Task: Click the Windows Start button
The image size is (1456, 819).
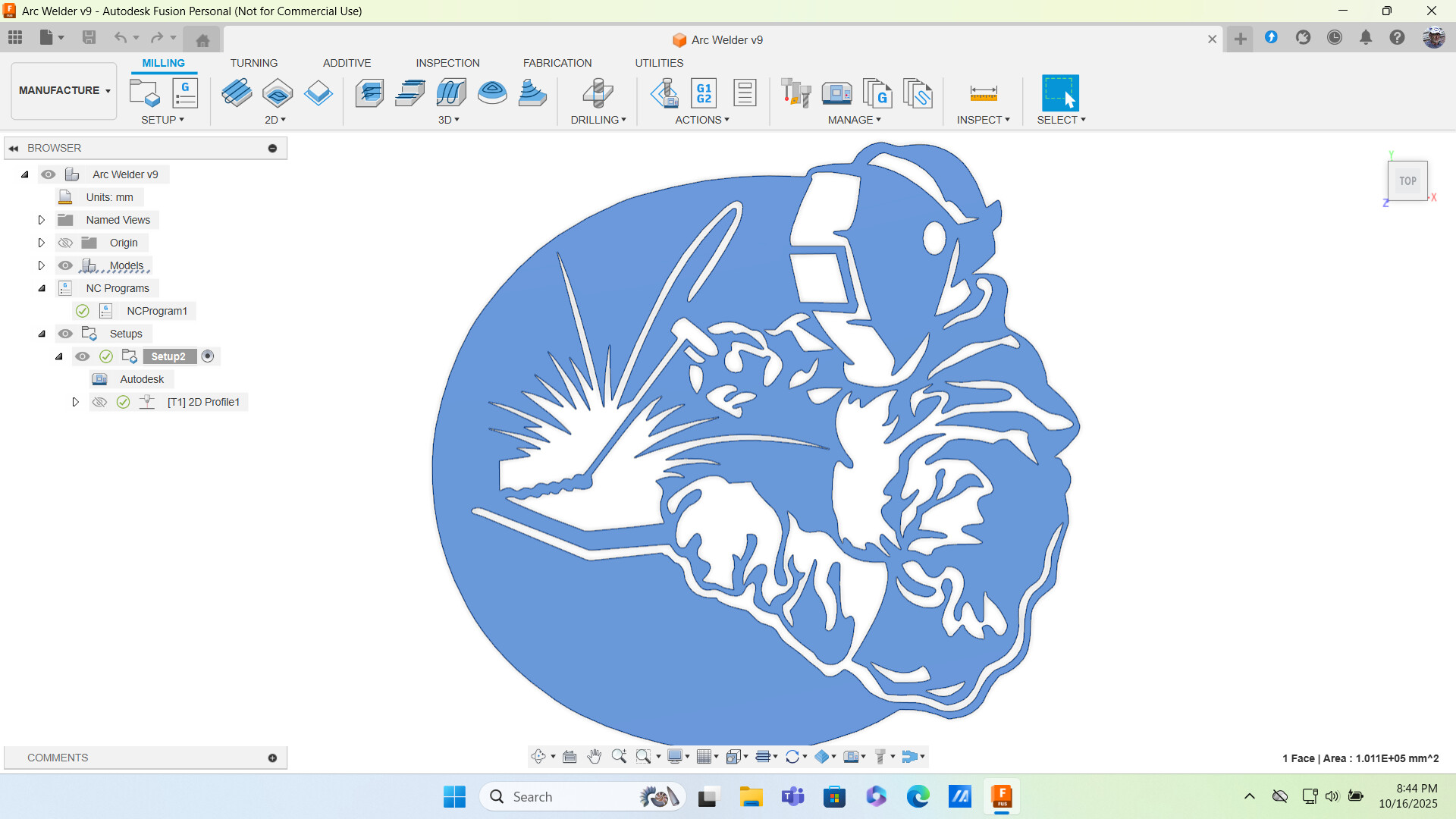Action: pos(454,796)
